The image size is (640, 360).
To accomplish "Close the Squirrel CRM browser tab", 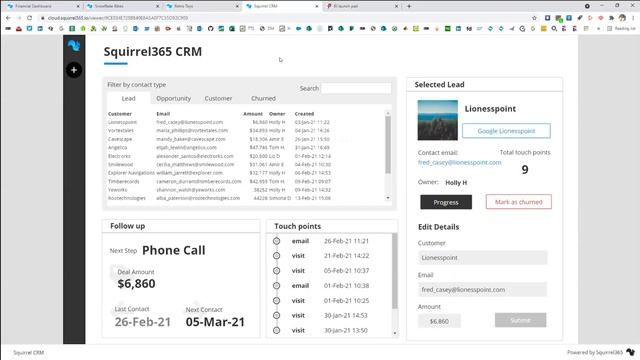I will 317,6.
